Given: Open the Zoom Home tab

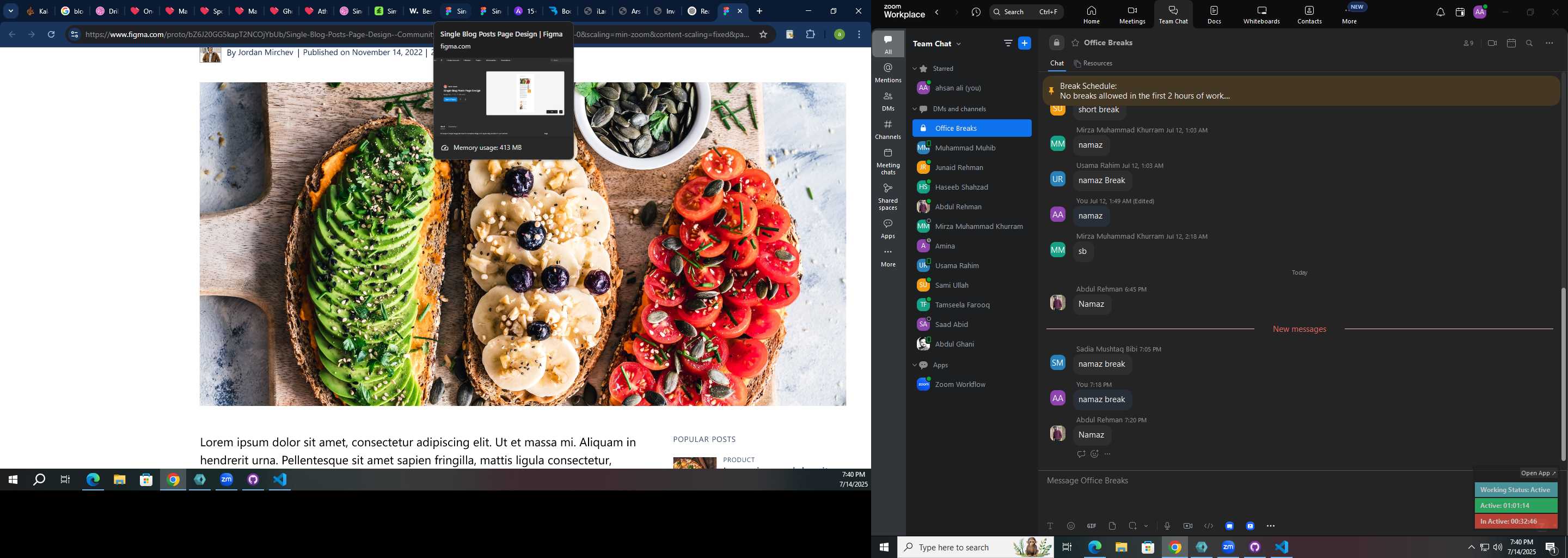Looking at the screenshot, I should click(x=1091, y=14).
